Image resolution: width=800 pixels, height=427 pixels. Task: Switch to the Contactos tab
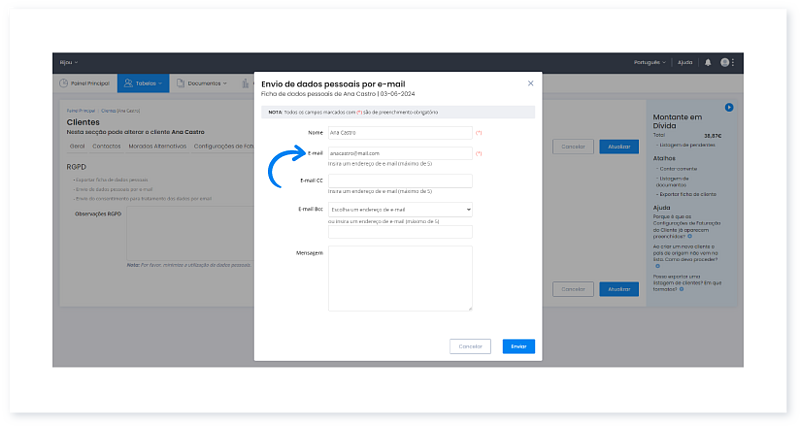click(x=106, y=147)
